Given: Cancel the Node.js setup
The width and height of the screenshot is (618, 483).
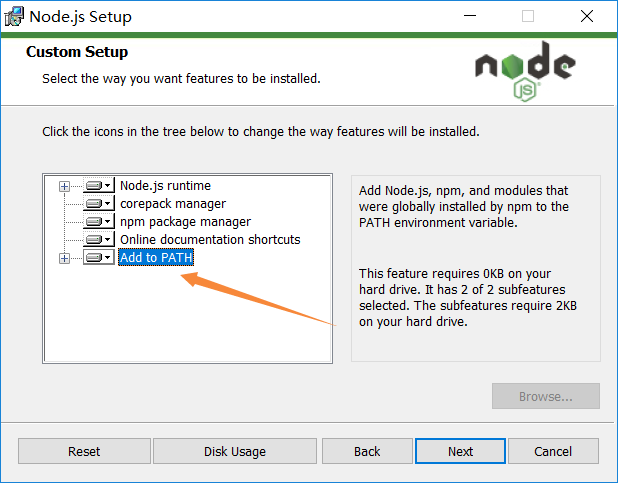Looking at the screenshot, I should [553, 451].
